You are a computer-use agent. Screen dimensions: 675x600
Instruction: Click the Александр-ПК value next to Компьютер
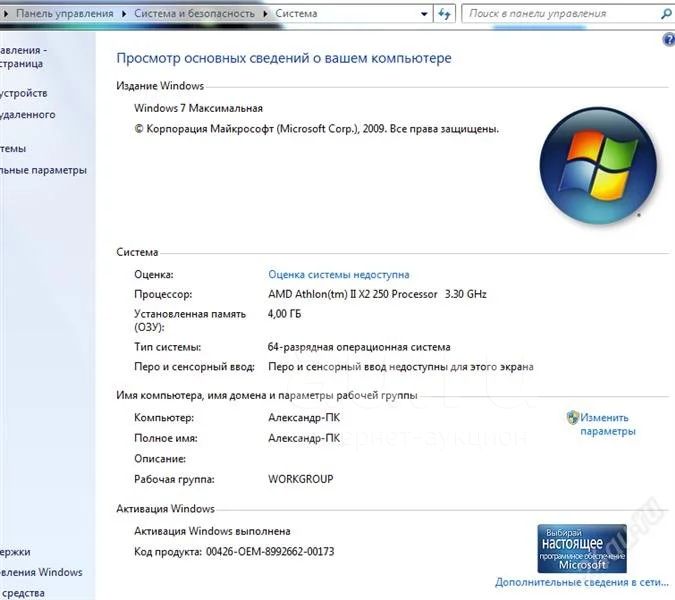[x=304, y=418]
